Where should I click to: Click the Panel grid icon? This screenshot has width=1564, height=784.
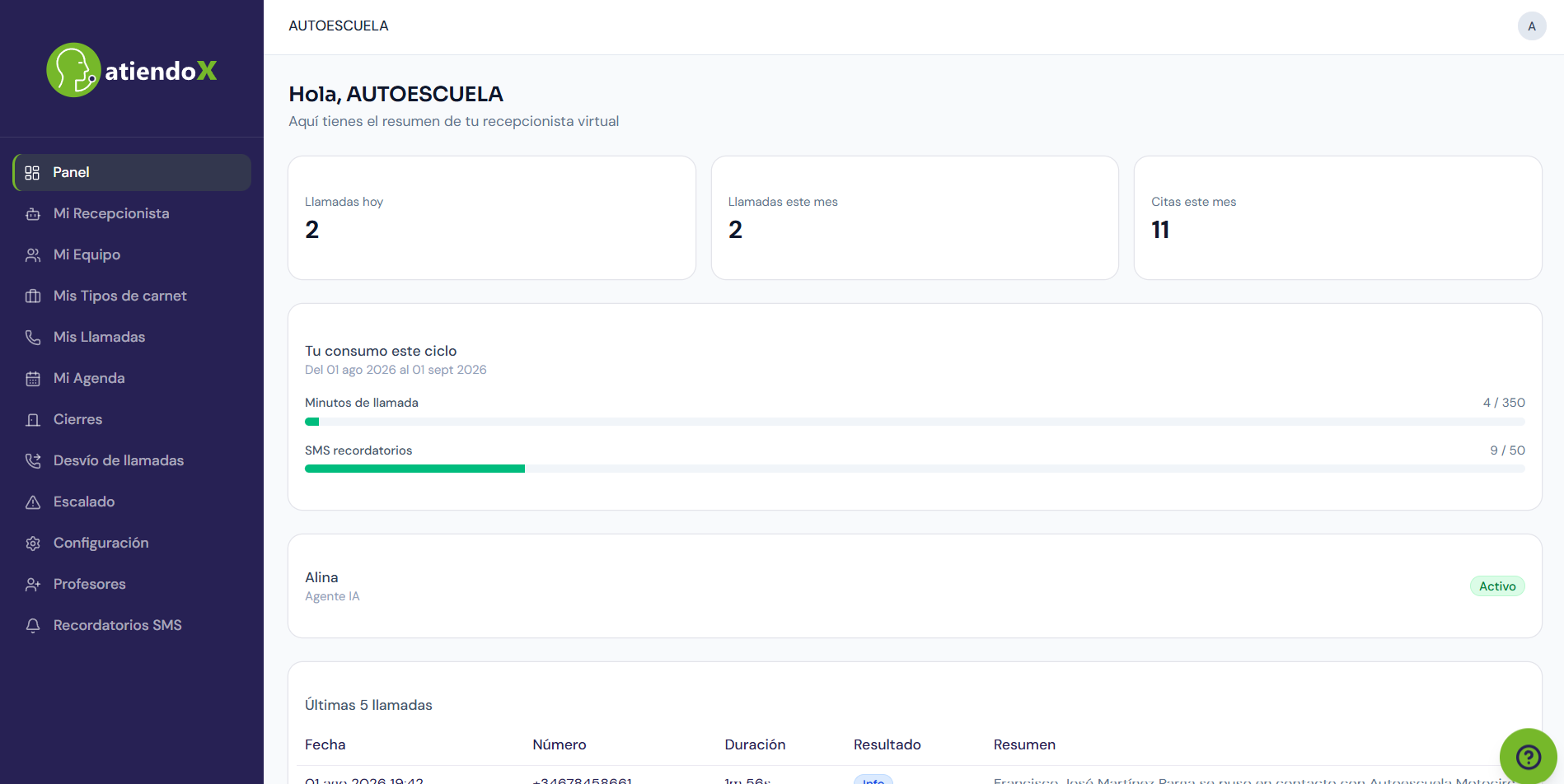click(32, 173)
